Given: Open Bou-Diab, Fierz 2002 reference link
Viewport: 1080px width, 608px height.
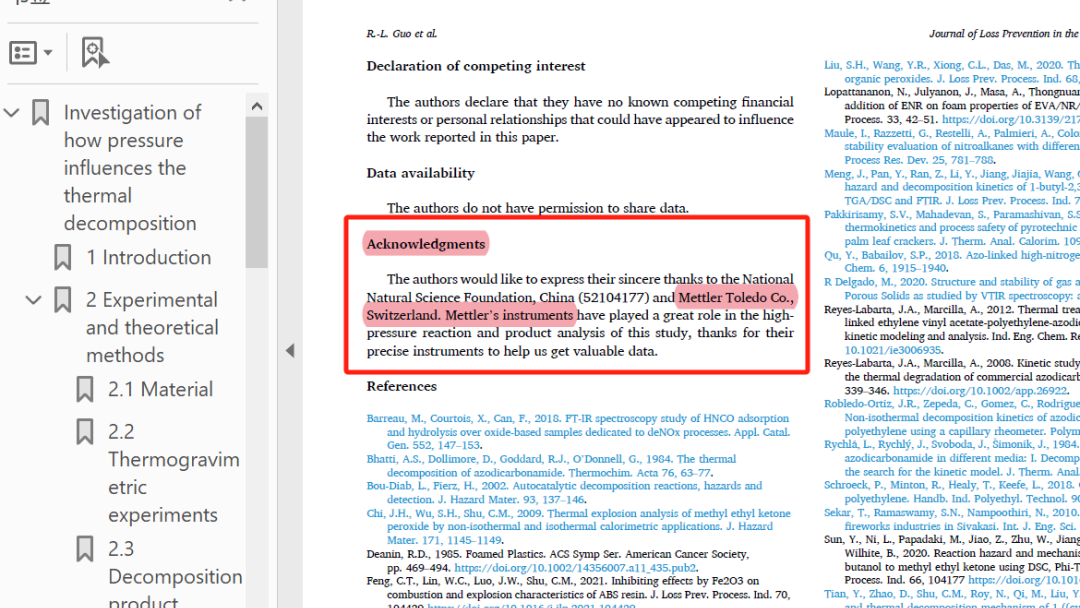Looking at the screenshot, I should point(564,492).
